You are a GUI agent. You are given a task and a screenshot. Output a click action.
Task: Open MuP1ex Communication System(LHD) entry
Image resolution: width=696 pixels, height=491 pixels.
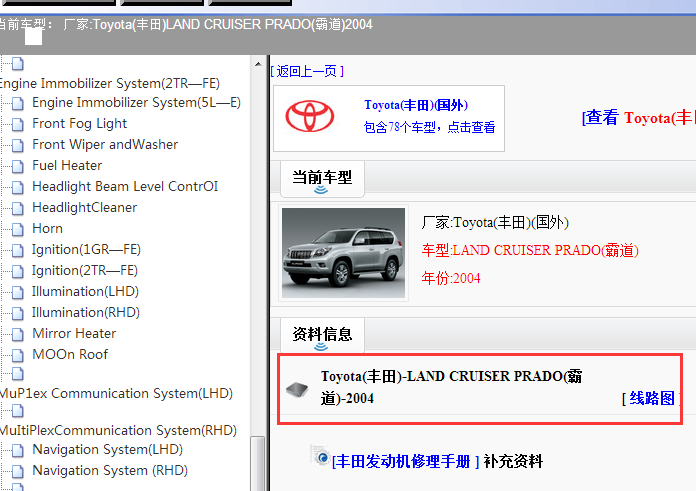pyautogui.click(x=116, y=393)
